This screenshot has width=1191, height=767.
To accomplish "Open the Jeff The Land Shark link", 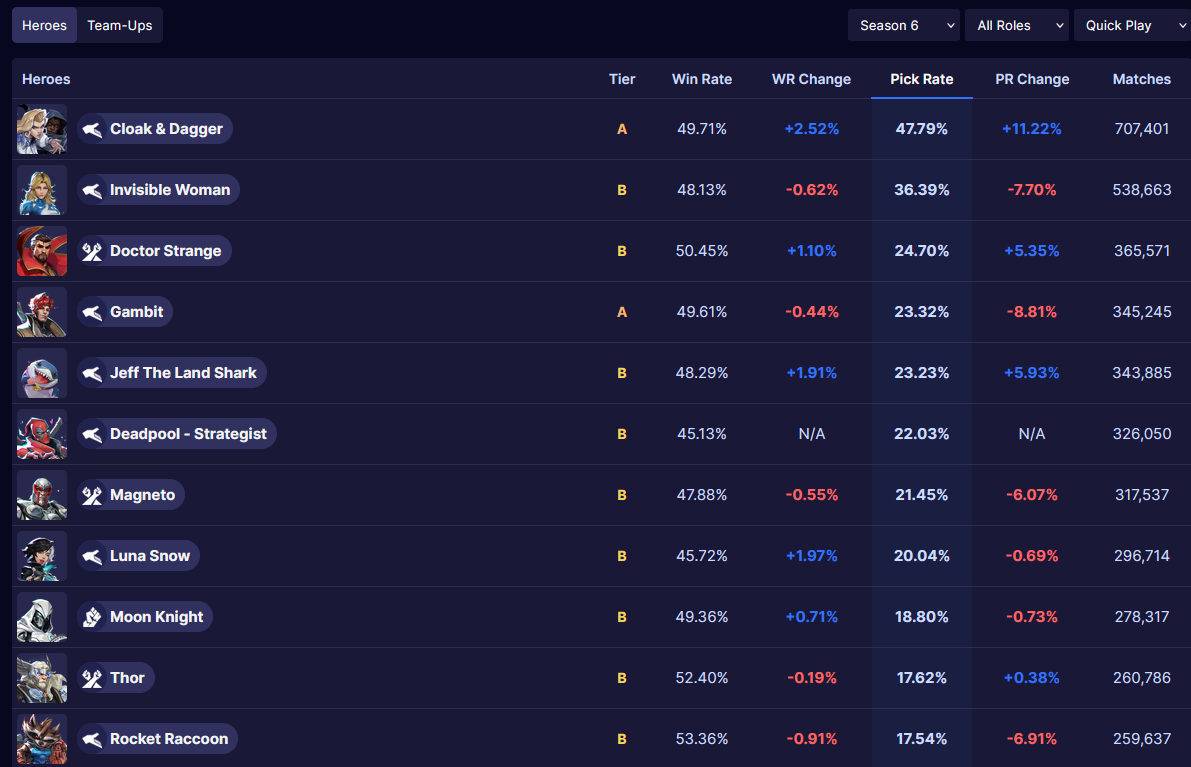I will (x=172, y=373).
